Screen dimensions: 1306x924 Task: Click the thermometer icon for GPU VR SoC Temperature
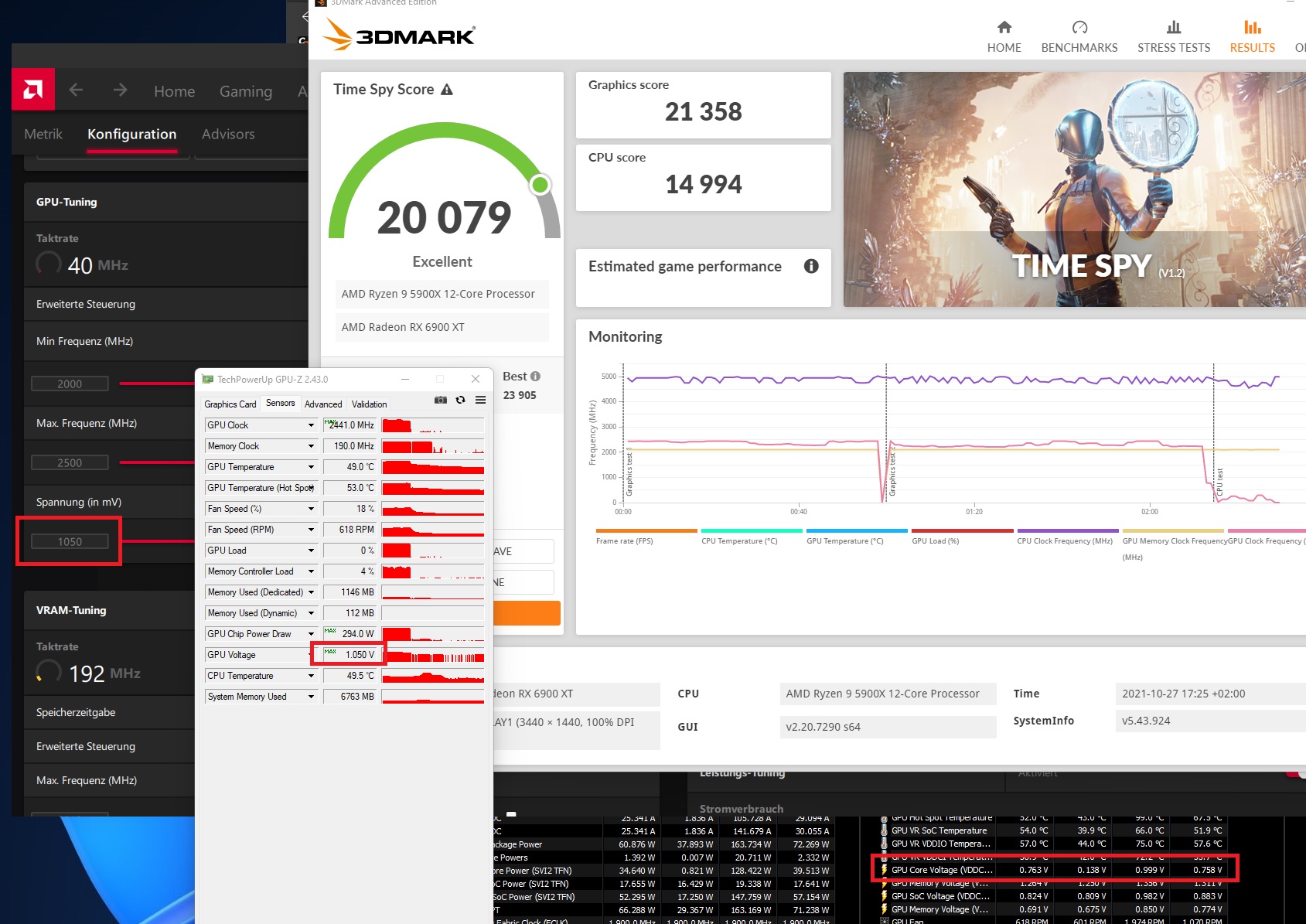[x=884, y=830]
